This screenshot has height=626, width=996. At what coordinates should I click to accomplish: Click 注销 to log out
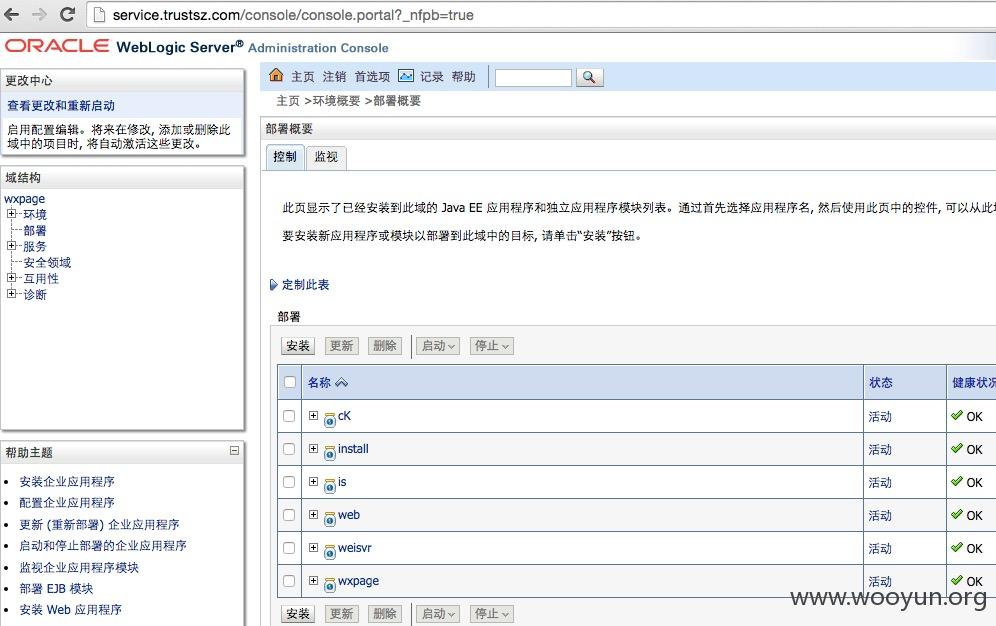click(334, 77)
